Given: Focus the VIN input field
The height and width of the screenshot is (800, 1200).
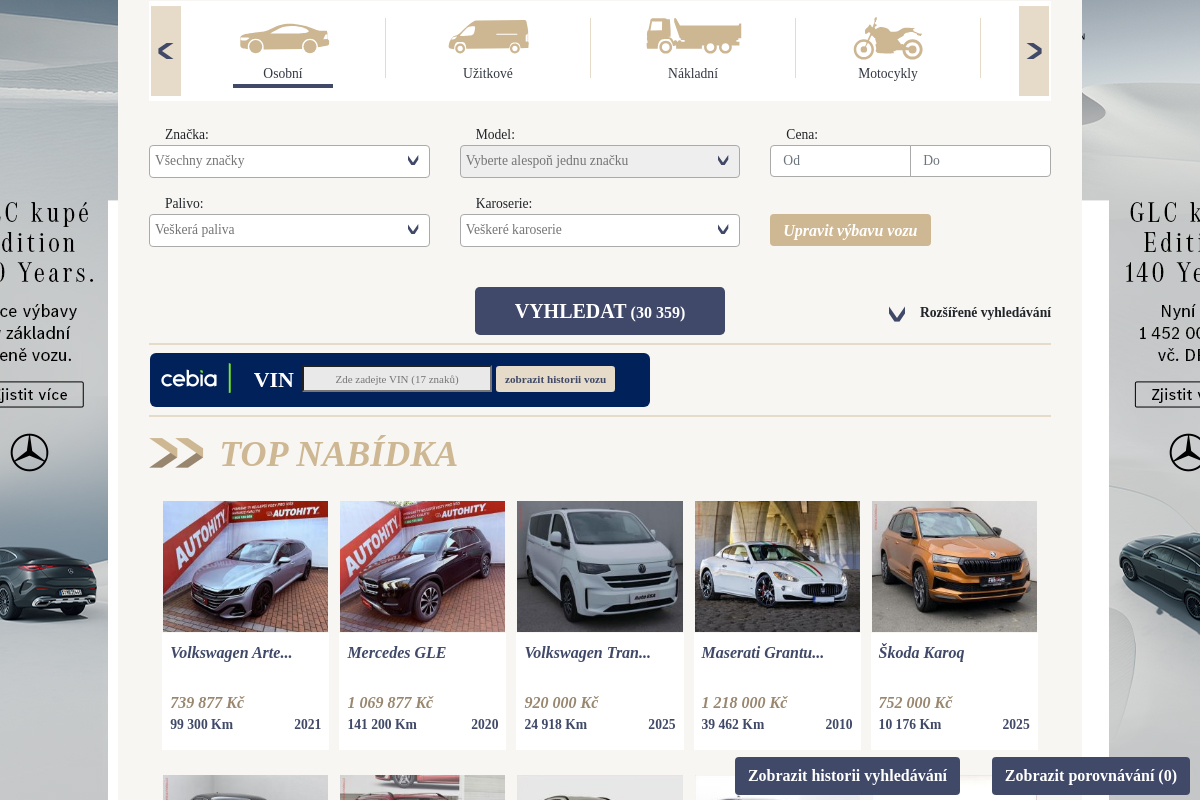Looking at the screenshot, I should point(397,379).
